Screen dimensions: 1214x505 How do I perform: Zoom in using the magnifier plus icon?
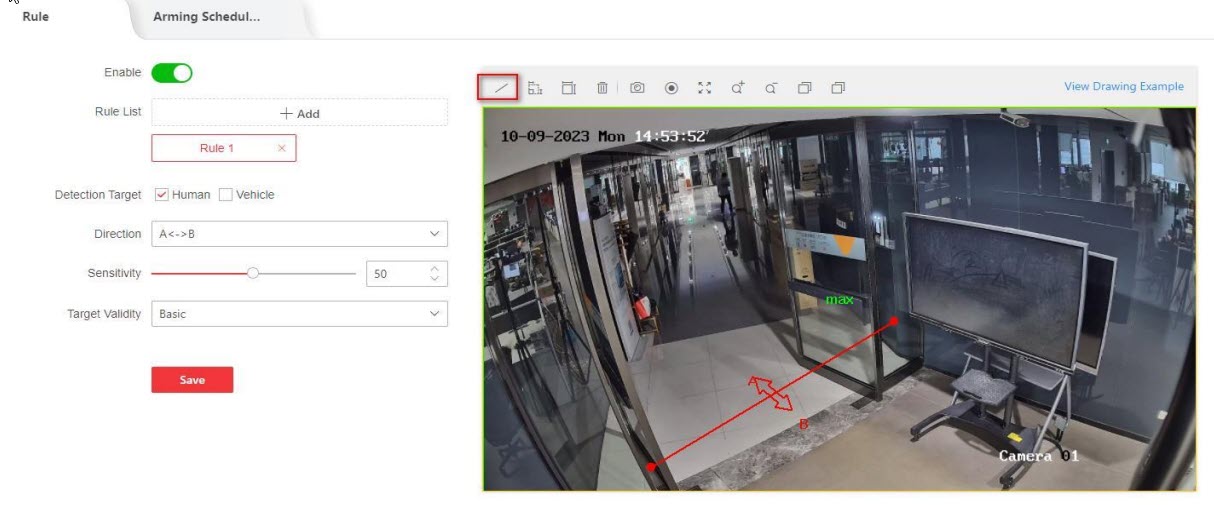point(738,88)
